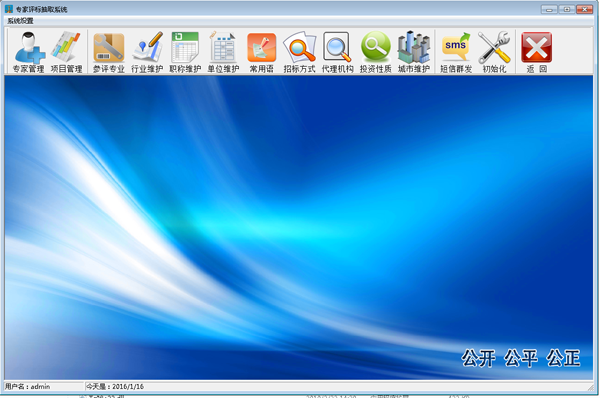Select the 代理机构 agency icon

(338, 52)
